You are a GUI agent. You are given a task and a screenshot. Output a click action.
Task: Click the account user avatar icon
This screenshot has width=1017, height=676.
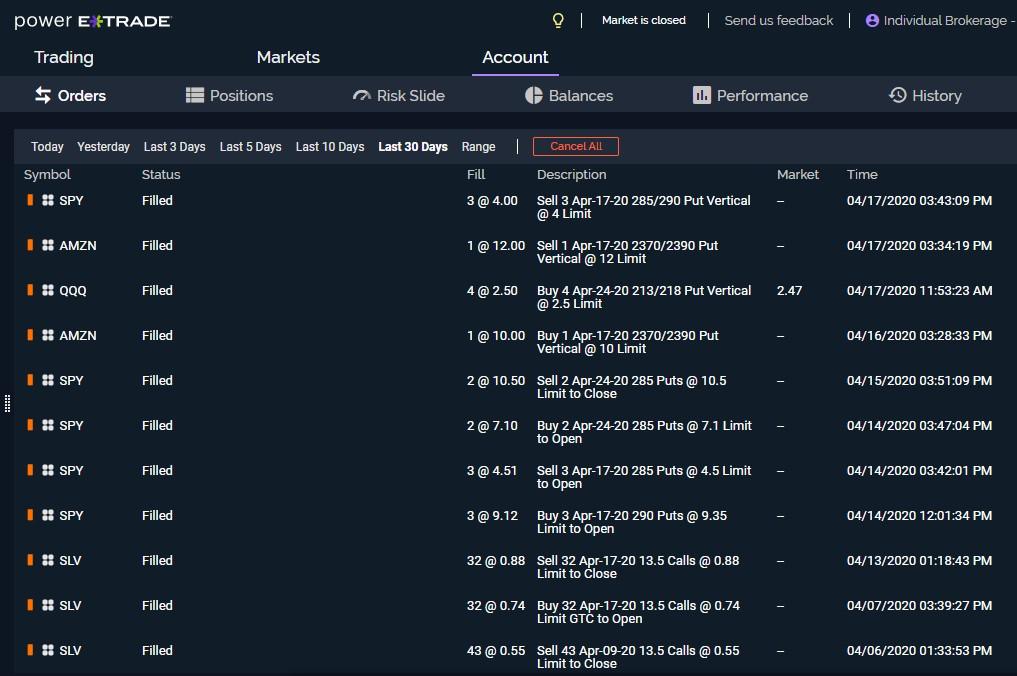[x=872, y=21]
